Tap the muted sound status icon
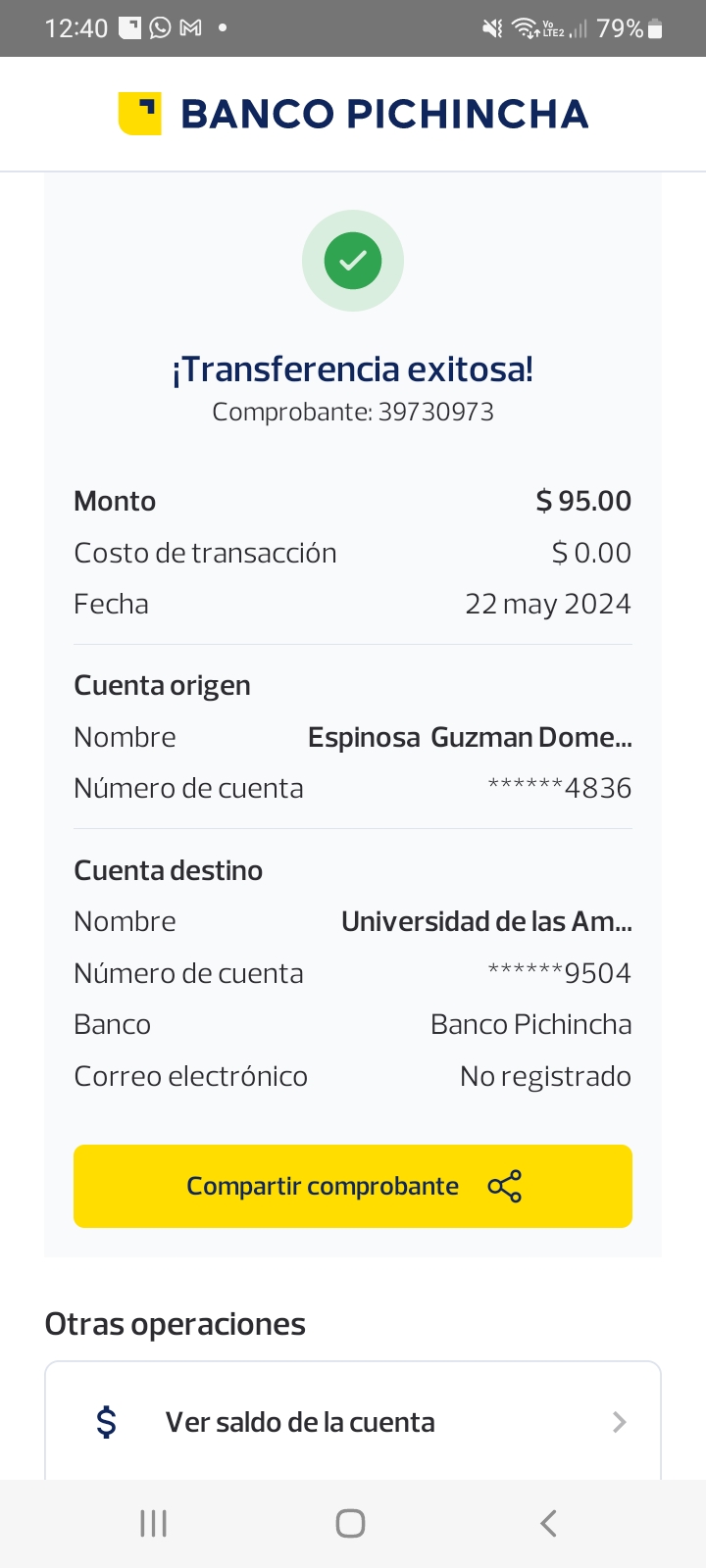The width and height of the screenshot is (706, 1568). click(492, 28)
